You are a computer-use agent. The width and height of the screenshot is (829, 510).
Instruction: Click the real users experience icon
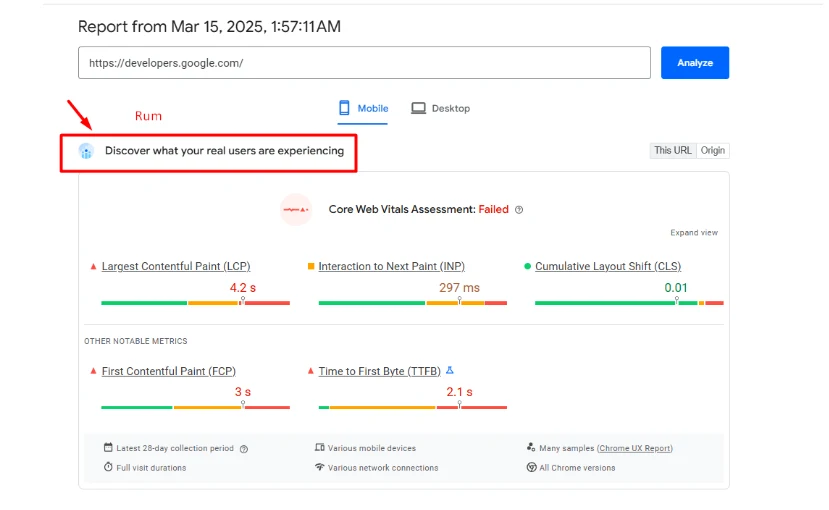coord(86,151)
